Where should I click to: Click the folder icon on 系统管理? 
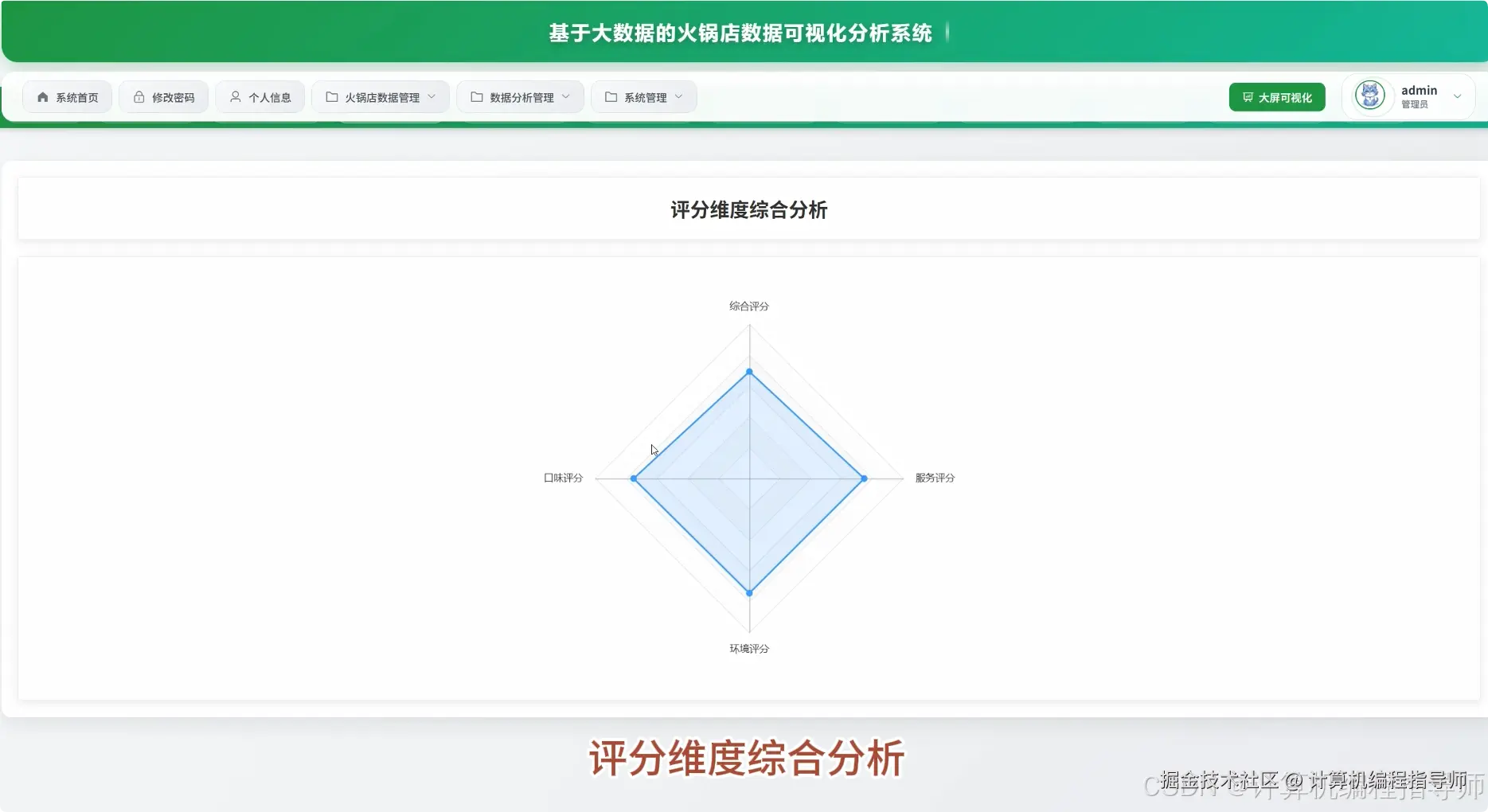(x=611, y=96)
